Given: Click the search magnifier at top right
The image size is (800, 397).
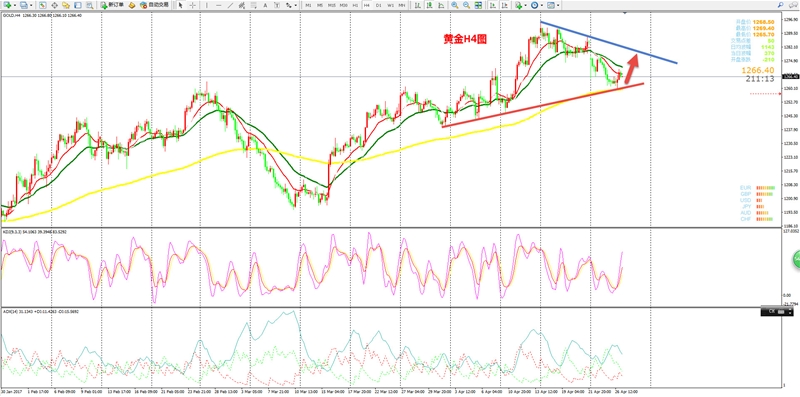Looking at the screenshot, I should [781, 5].
